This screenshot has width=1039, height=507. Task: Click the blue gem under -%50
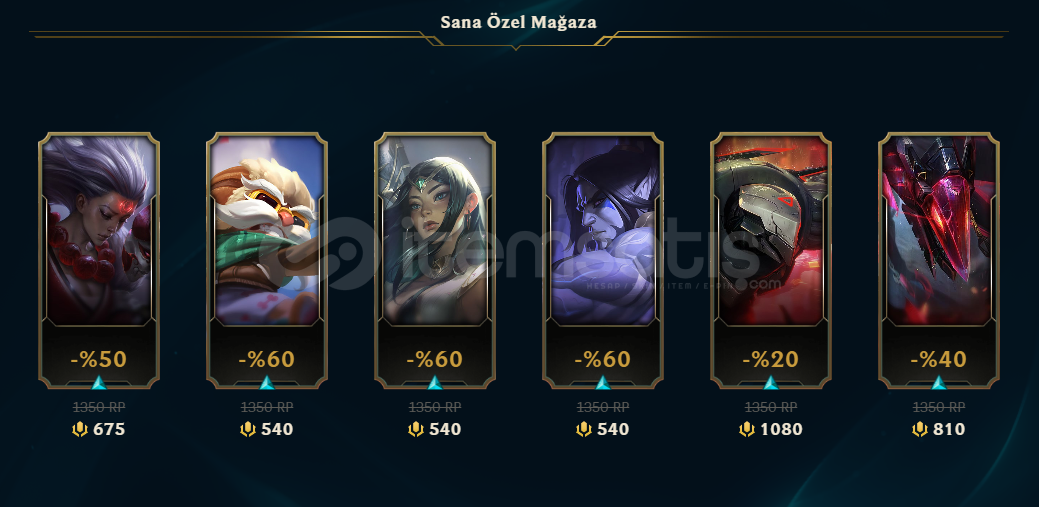[99, 382]
